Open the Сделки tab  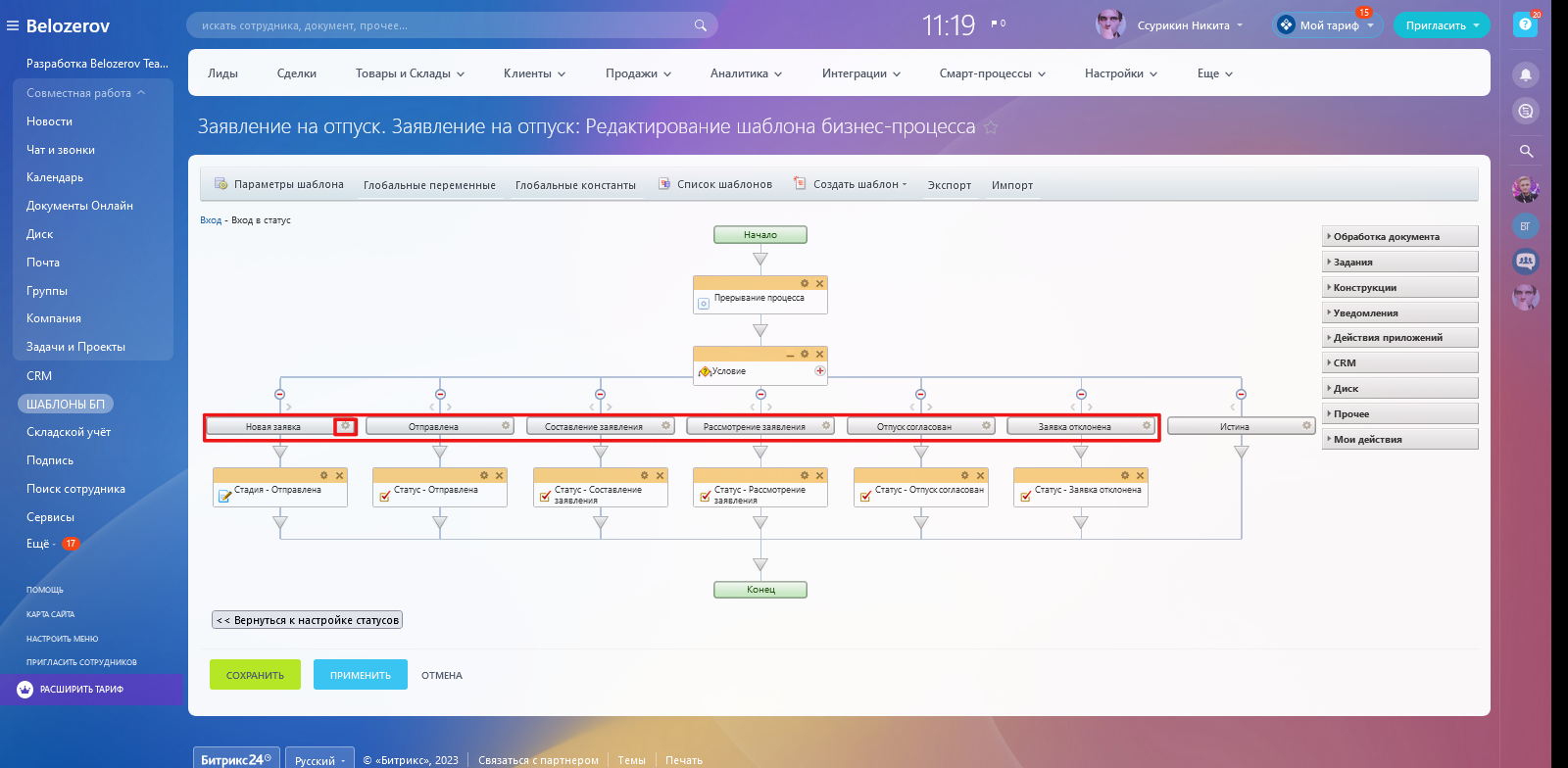tap(296, 73)
